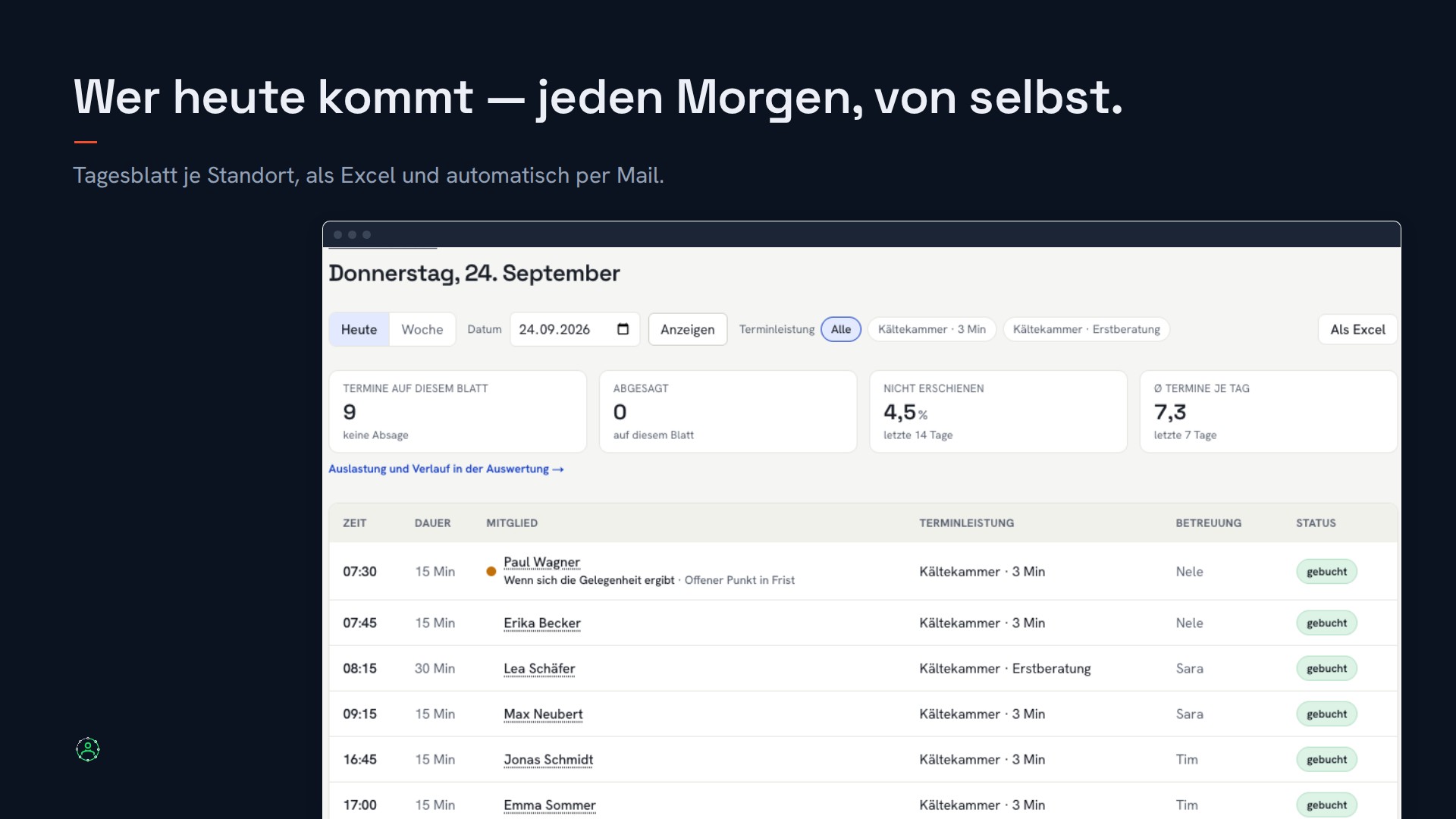The width and height of the screenshot is (1456, 819).
Task: Click the Status column header
Action: click(x=1316, y=523)
